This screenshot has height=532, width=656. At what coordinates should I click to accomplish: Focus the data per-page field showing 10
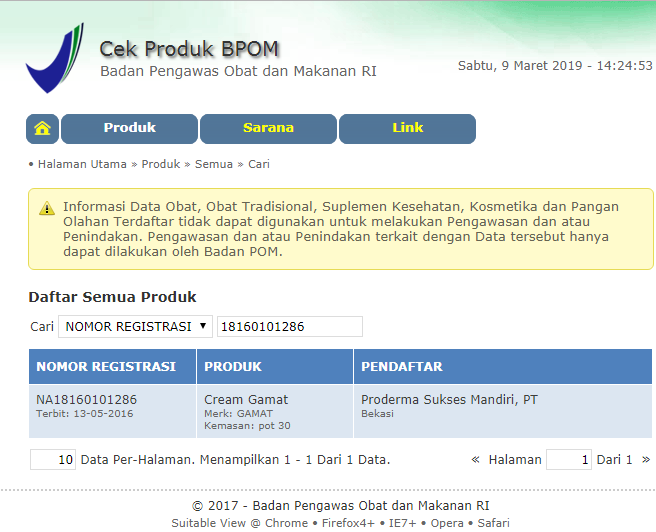point(53,460)
